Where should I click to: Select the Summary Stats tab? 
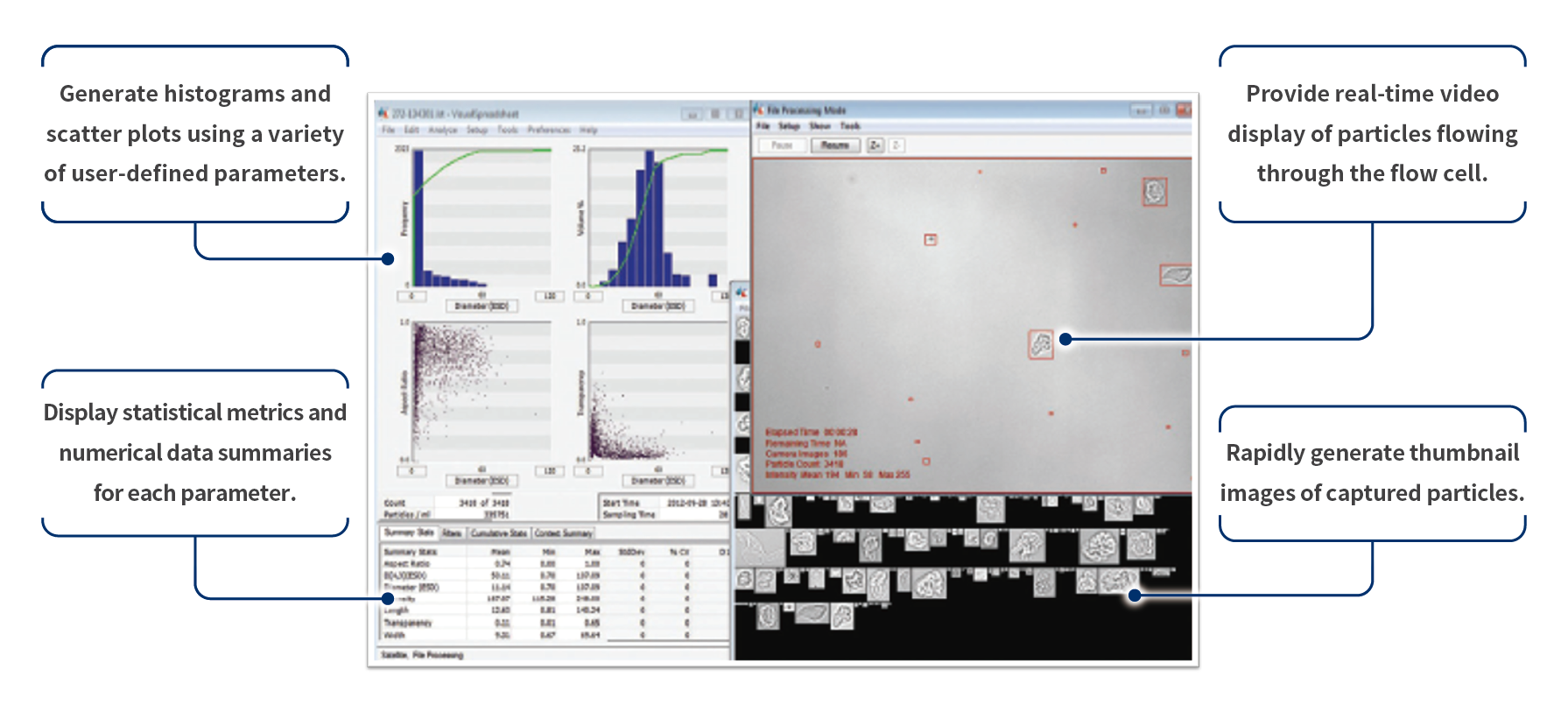pos(408,532)
